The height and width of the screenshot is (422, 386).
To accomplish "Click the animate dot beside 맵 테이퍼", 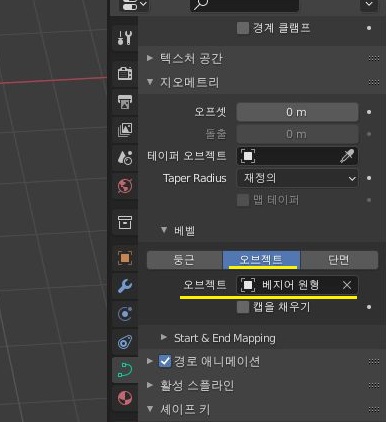I will 369,200.
